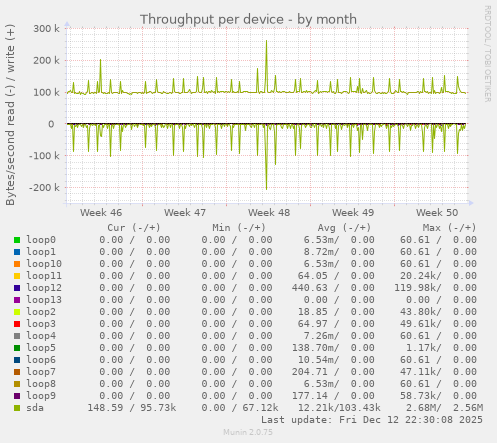Screen dimensions: 497x443
Task: Click the loop0 green legend swatch
Action: [x=17, y=240]
